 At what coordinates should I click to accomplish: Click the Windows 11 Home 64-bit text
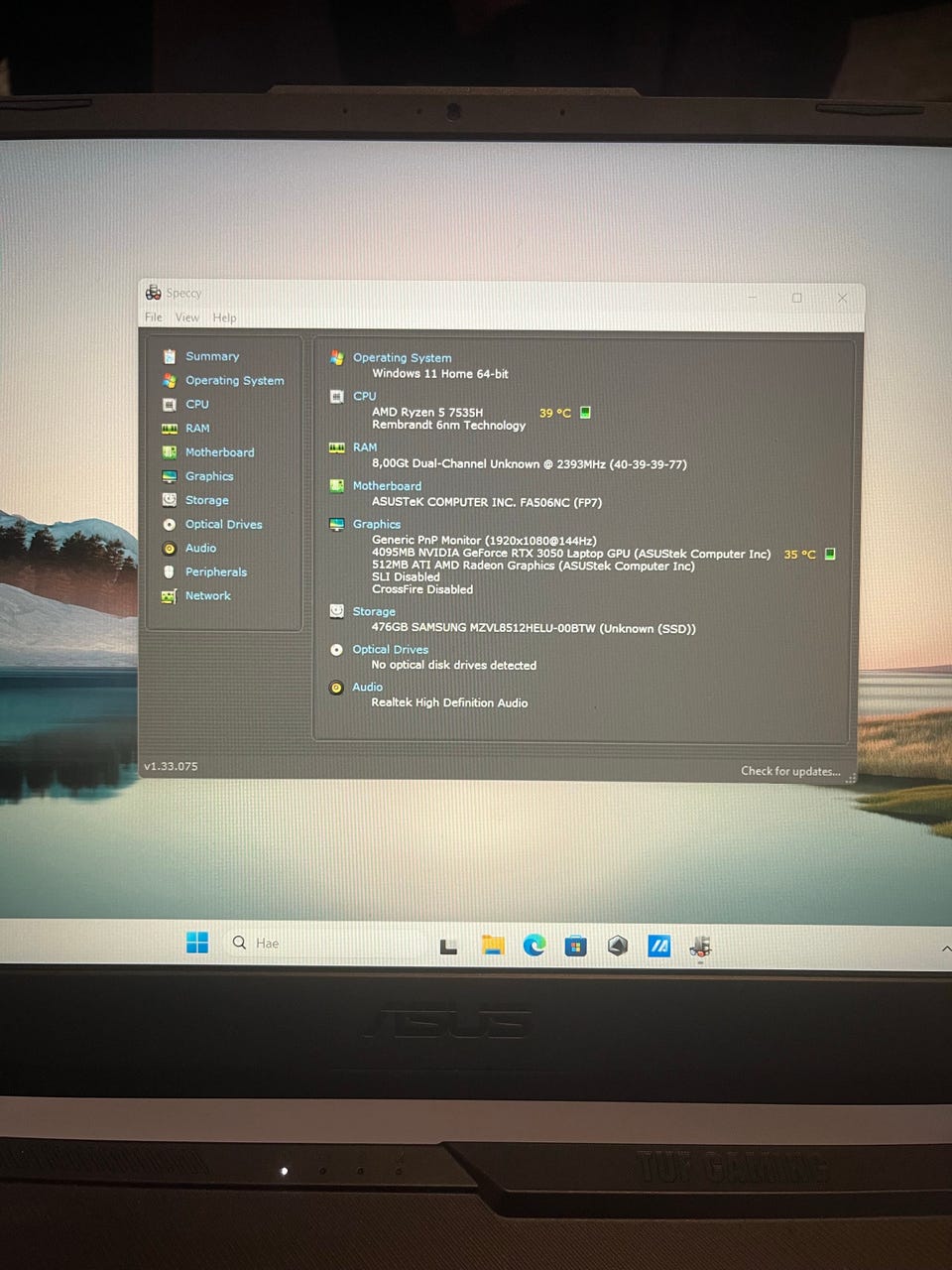pos(440,374)
